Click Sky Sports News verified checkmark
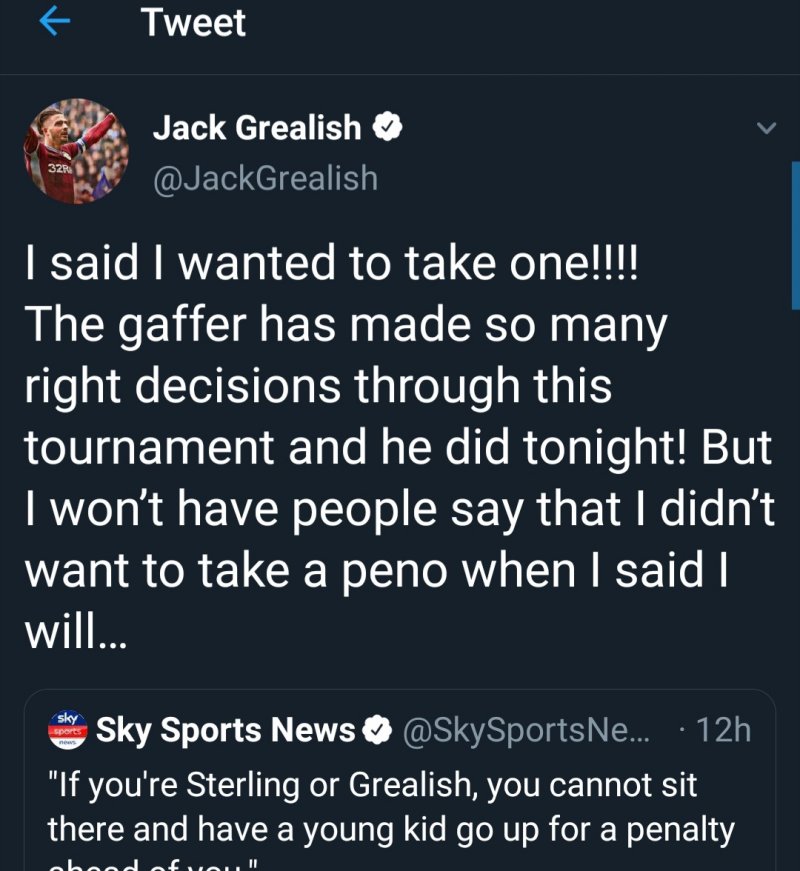The height and width of the screenshot is (871, 800). pyautogui.click(x=377, y=731)
